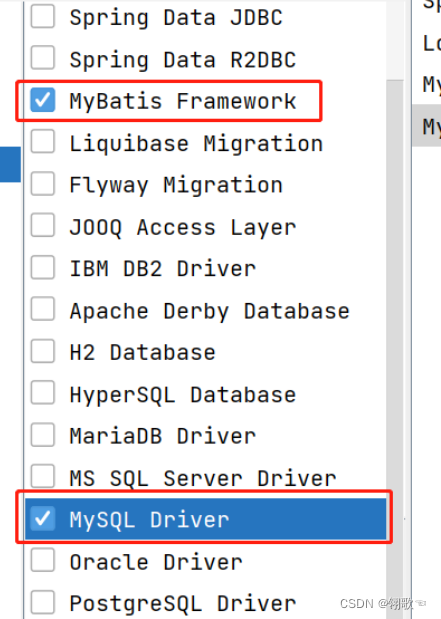Select the Oracle Driver label

tap(156, 562)
